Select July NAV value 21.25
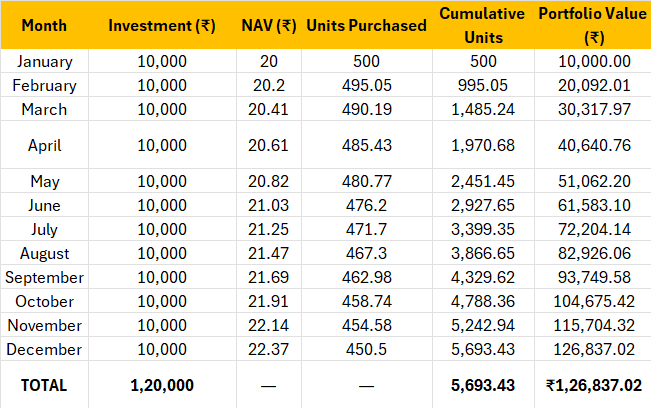The image size is (651, 408). (x=269, y=230)
